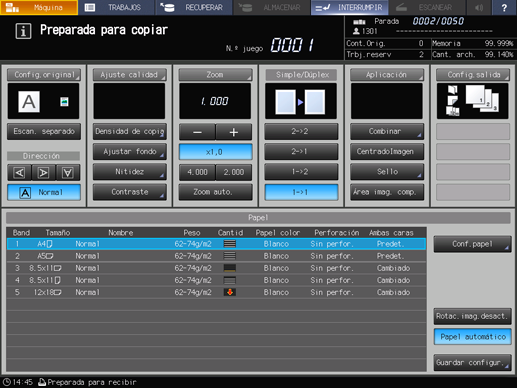Select the upside-down direction icon

pyautogui.click(x=68, y=173)
